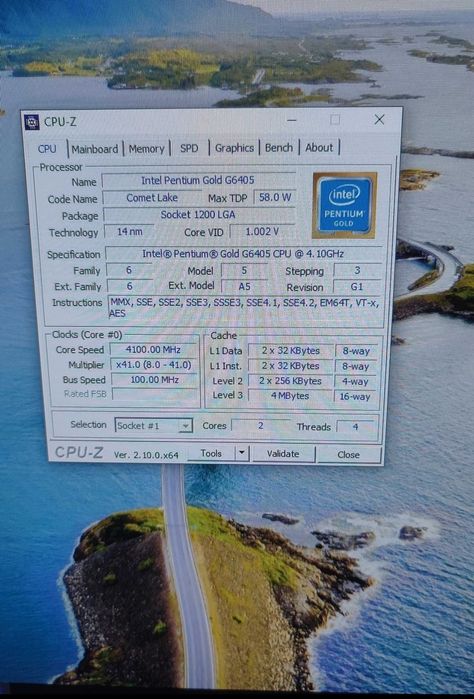Select the CPU tab

point(47,149)
